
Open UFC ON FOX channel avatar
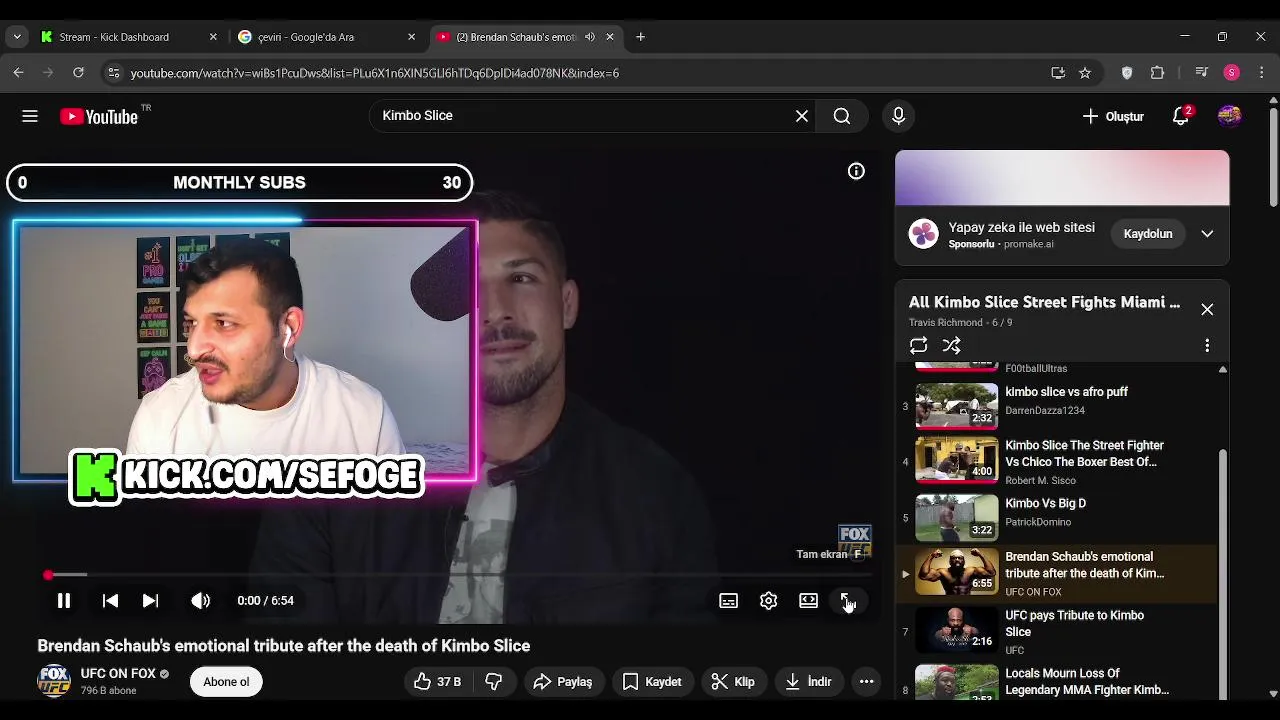(54, 681)
